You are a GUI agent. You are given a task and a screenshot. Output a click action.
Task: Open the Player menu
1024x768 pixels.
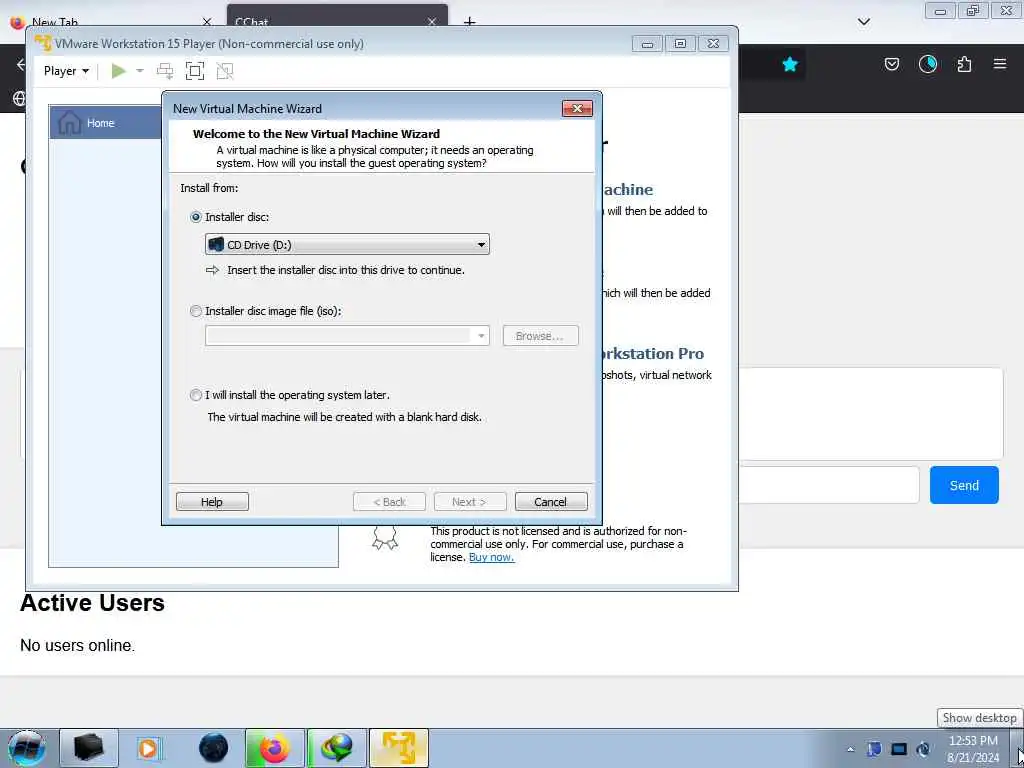click(66, 71)
